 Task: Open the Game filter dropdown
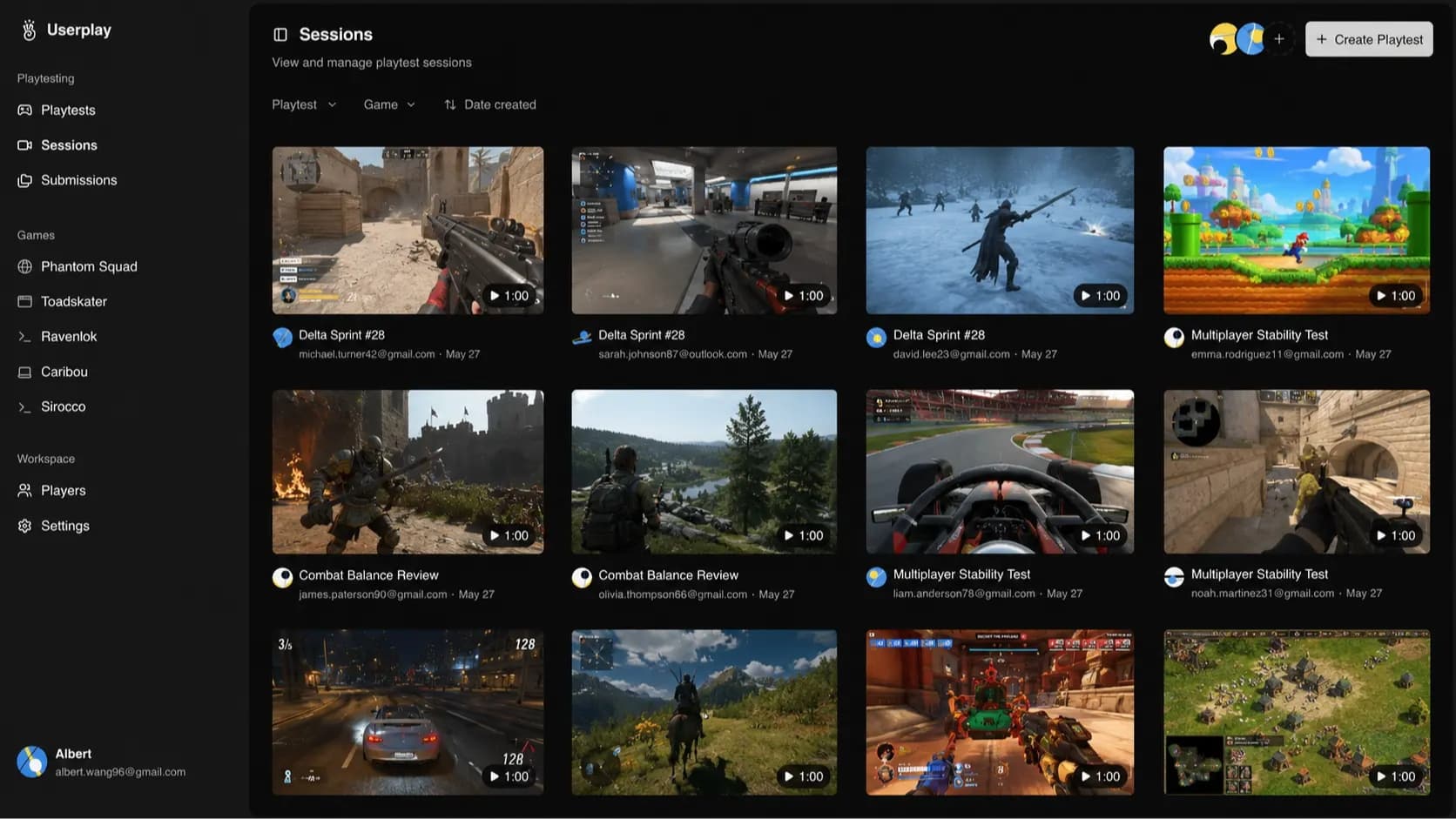389,104
